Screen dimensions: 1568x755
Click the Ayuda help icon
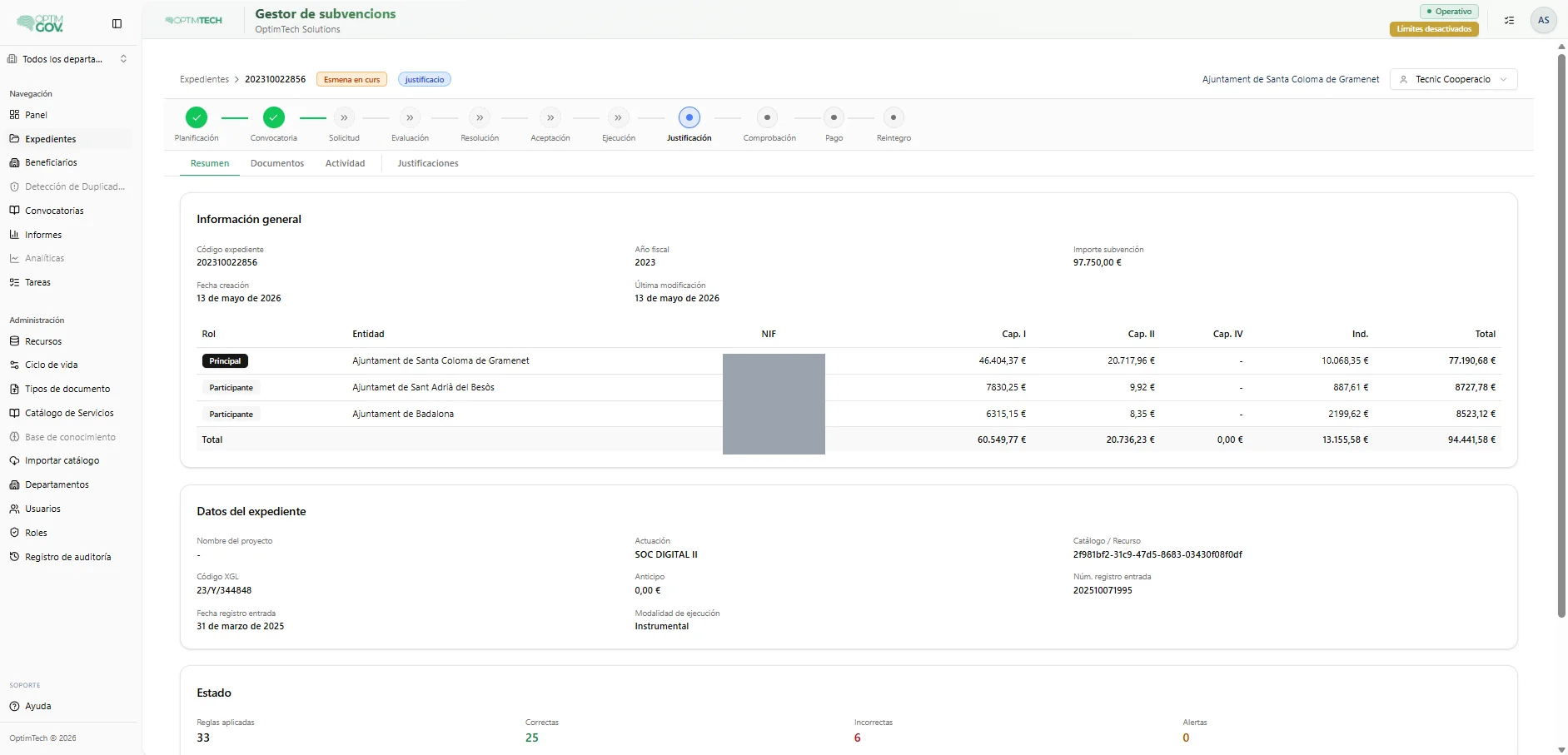(14, 706)
